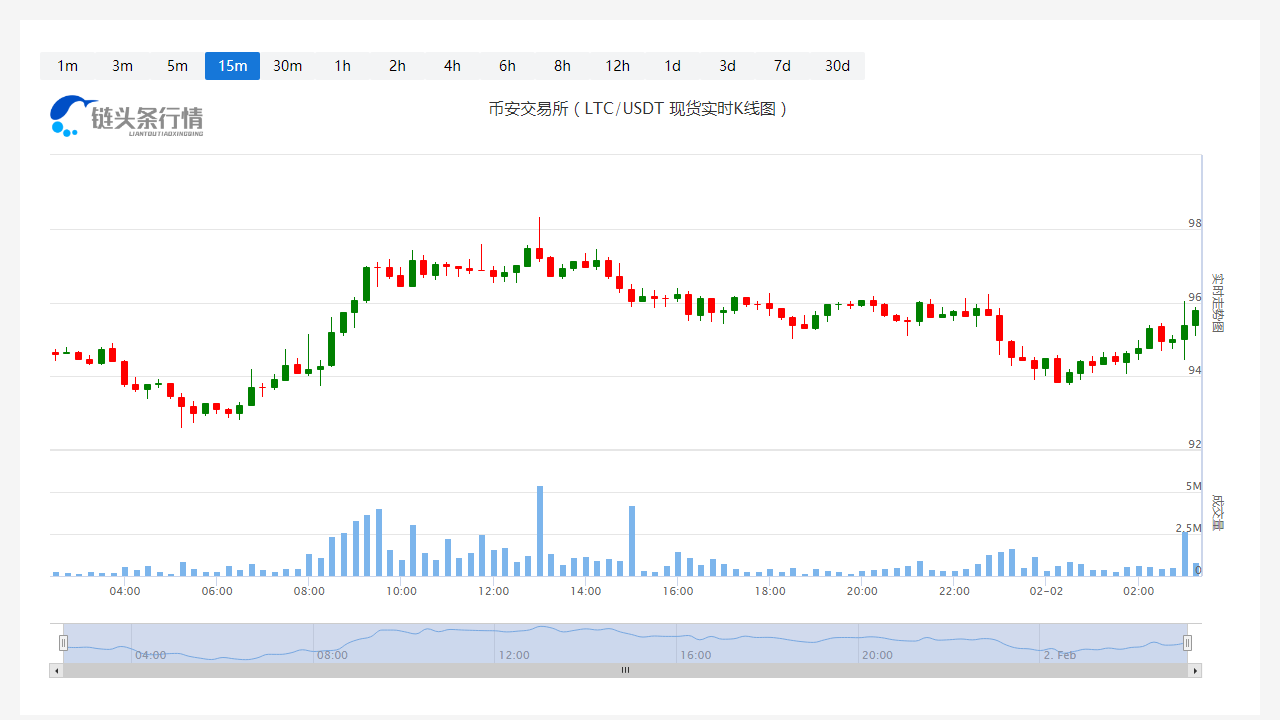Switch the chart to 30m
This screenshot has height=720, width=1280.
(287, 66)
